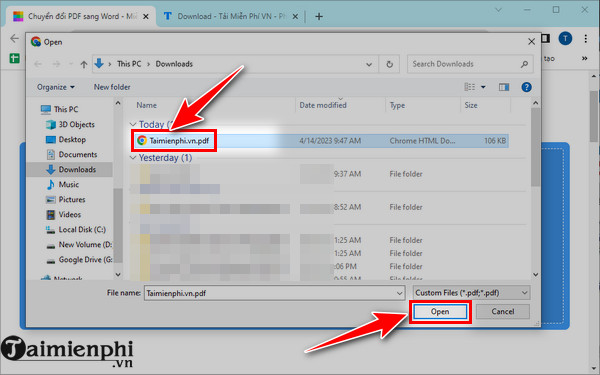Open Google Drive (G:) in the sidebar
This screenshot has width=600, height=375.
85,259
